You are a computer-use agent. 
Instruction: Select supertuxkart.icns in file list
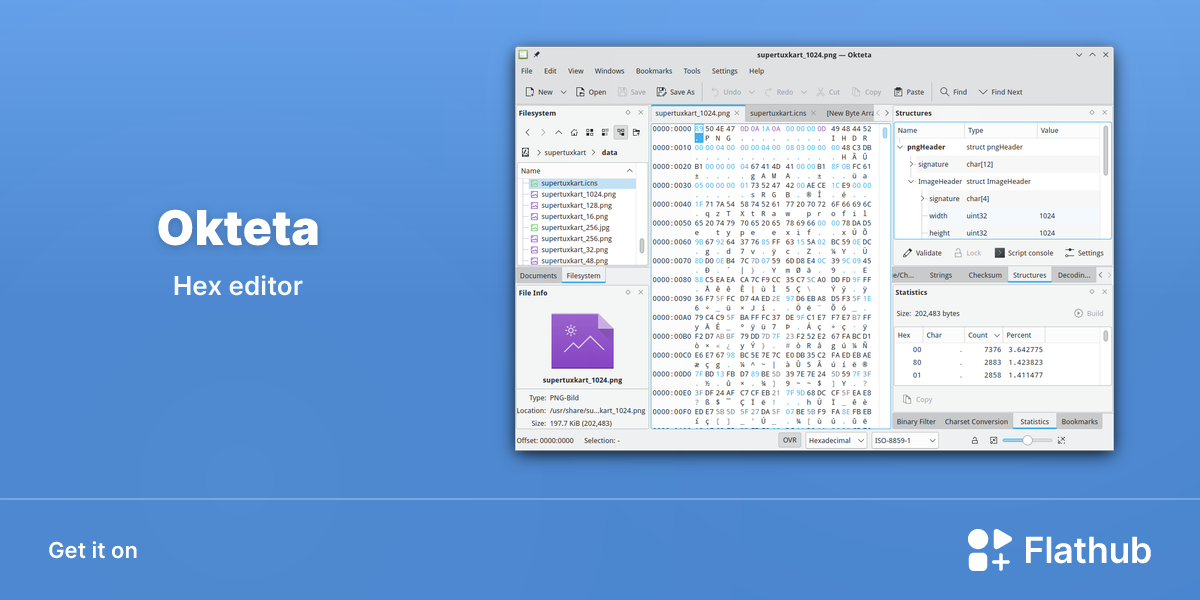tap(582, 183)
